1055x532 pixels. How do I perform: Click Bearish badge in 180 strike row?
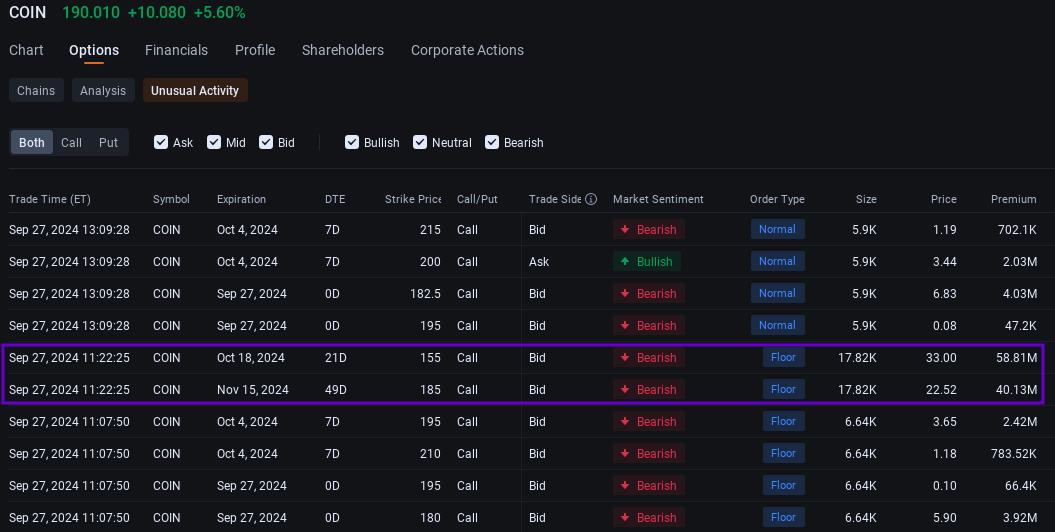pos(649,518)
